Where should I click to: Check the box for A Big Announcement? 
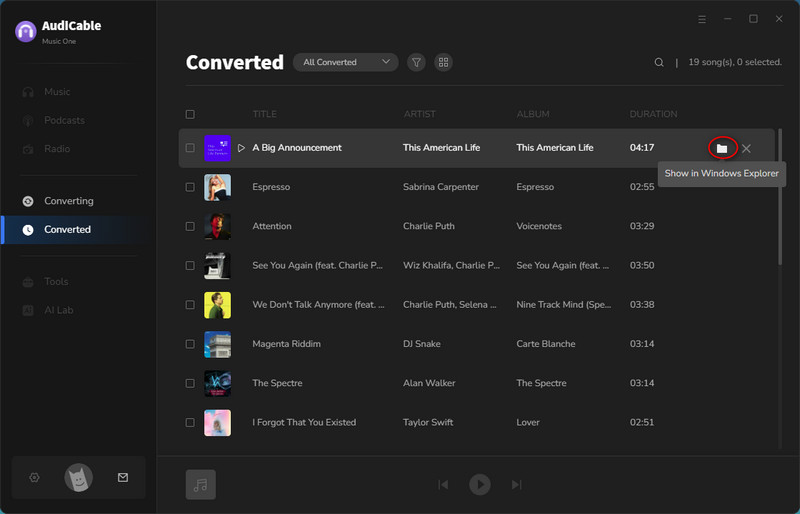pyautogui.click(x=190, y=148)
